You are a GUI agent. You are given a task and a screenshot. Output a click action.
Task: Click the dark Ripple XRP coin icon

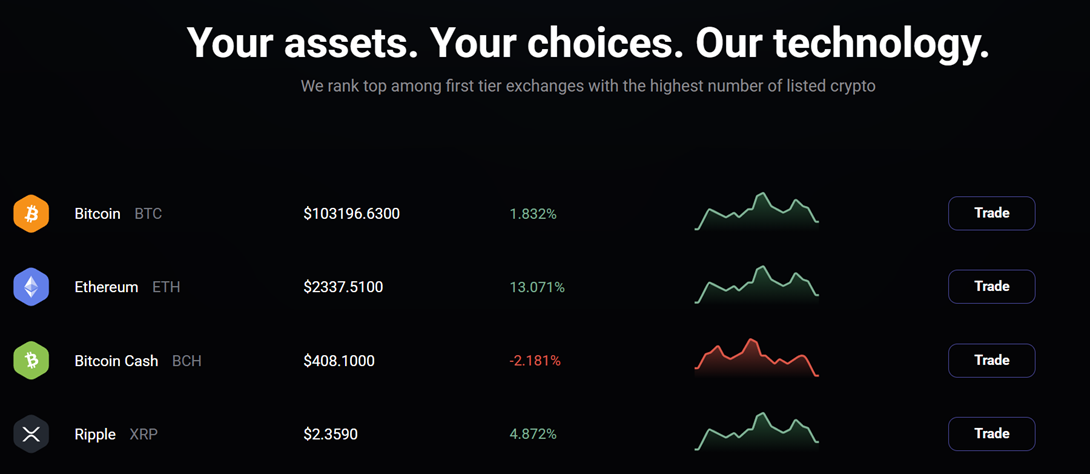click(x=31, y=434)
